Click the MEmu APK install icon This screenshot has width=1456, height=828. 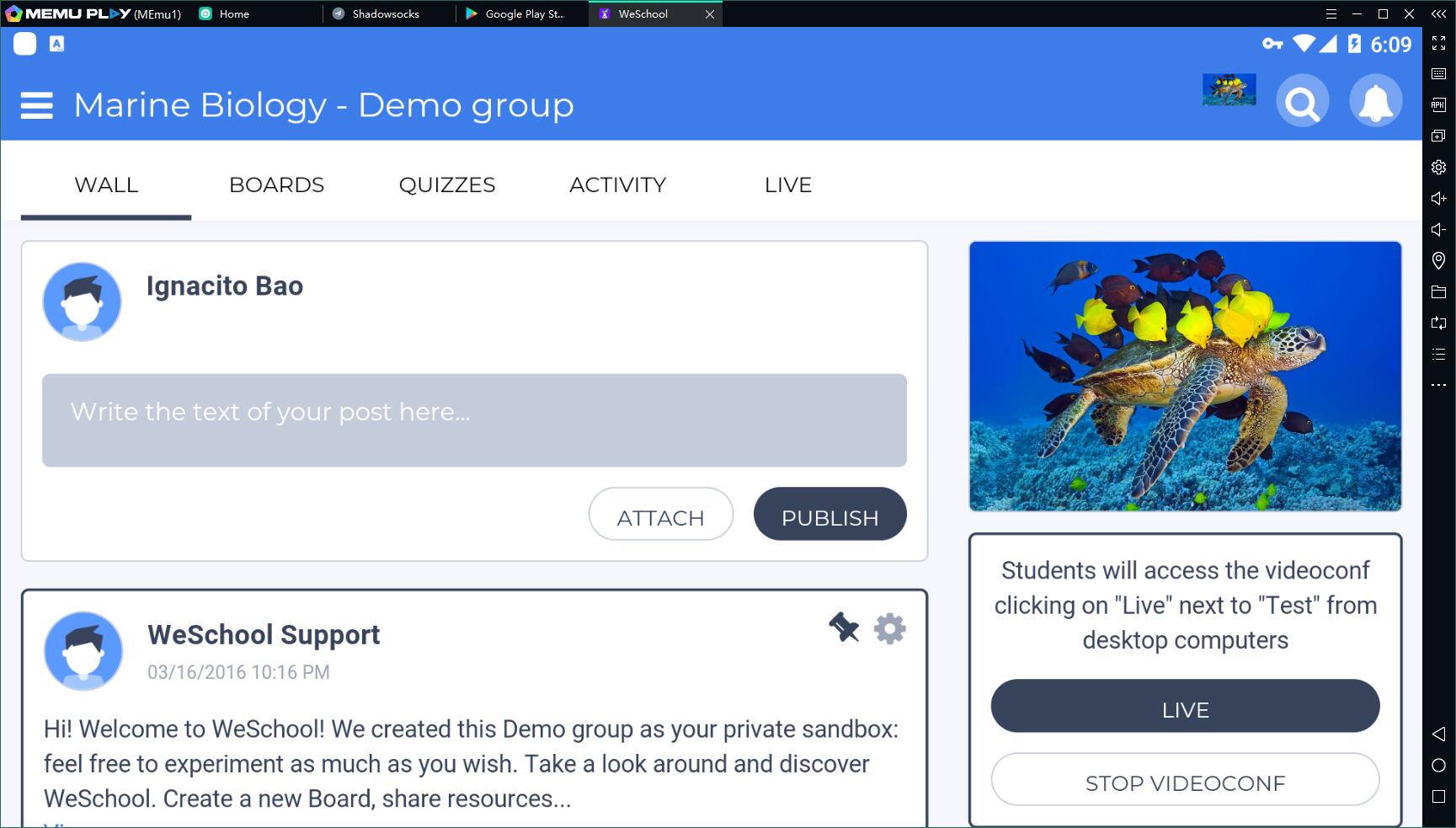coord(1438,104)
